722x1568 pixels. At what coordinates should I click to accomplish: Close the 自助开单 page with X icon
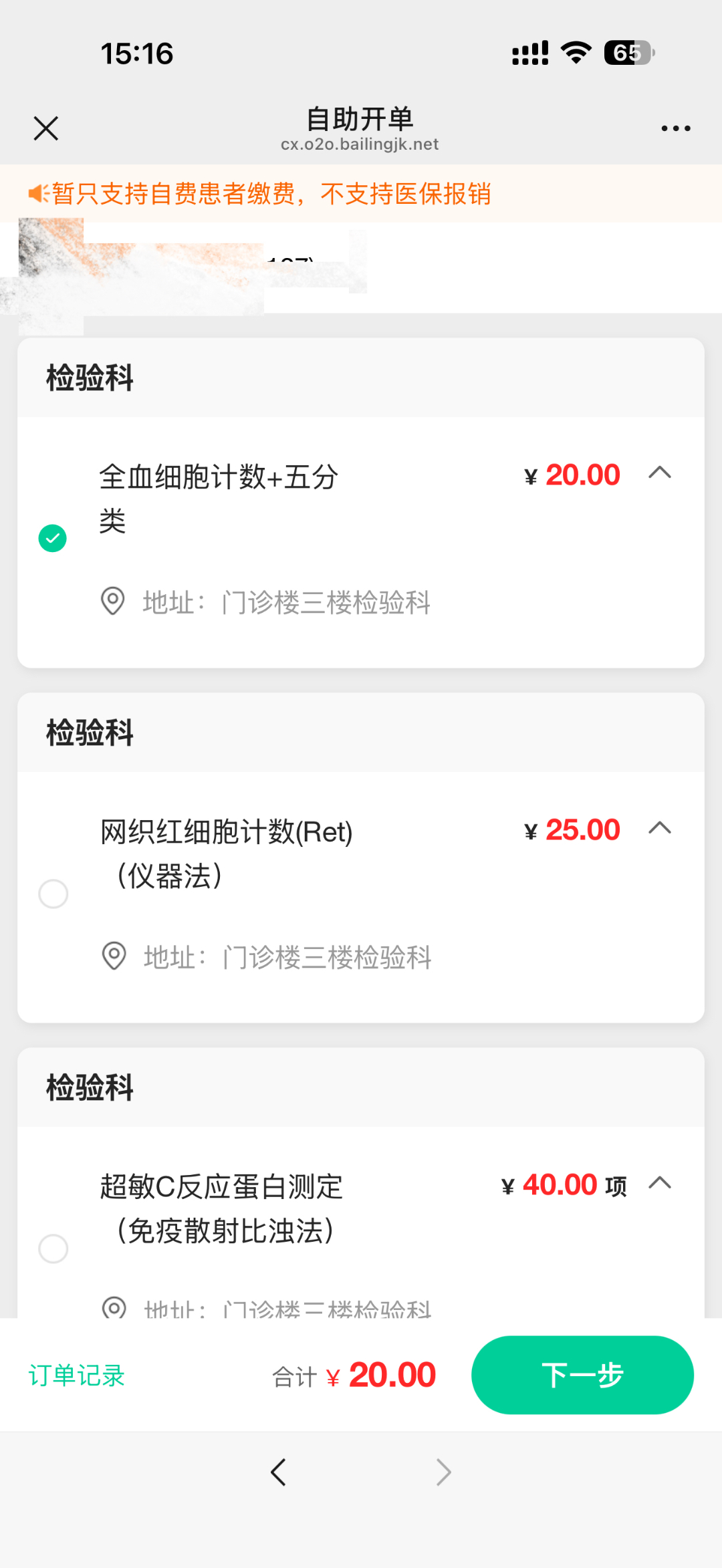tap(46, 128)
